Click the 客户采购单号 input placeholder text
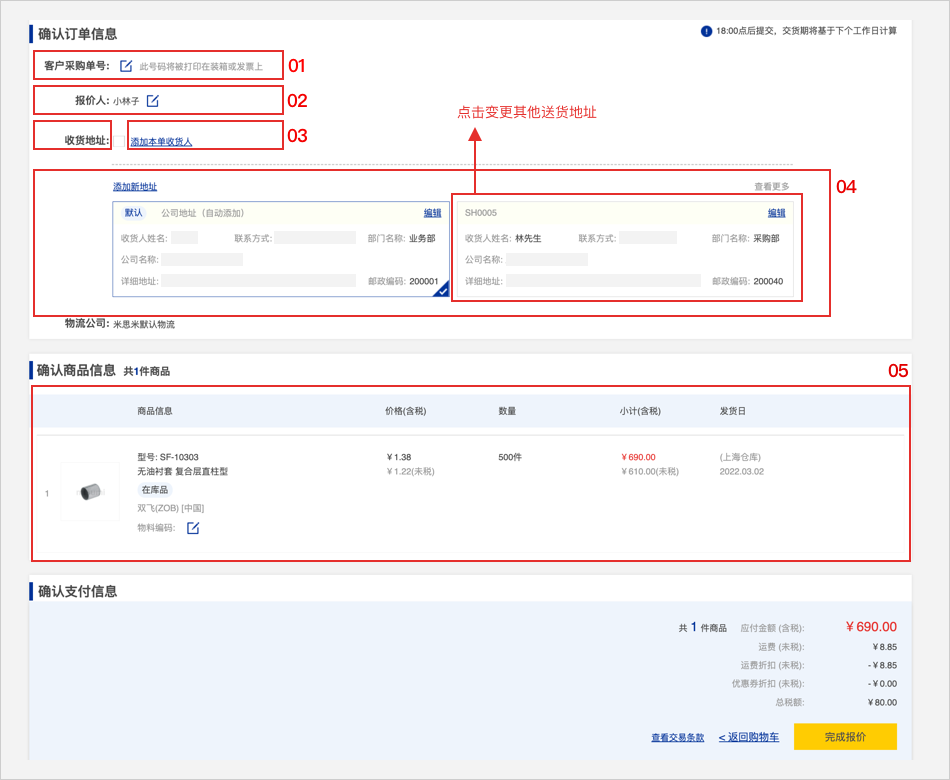Viewport: 950px width, 780px height. point(201,67)
